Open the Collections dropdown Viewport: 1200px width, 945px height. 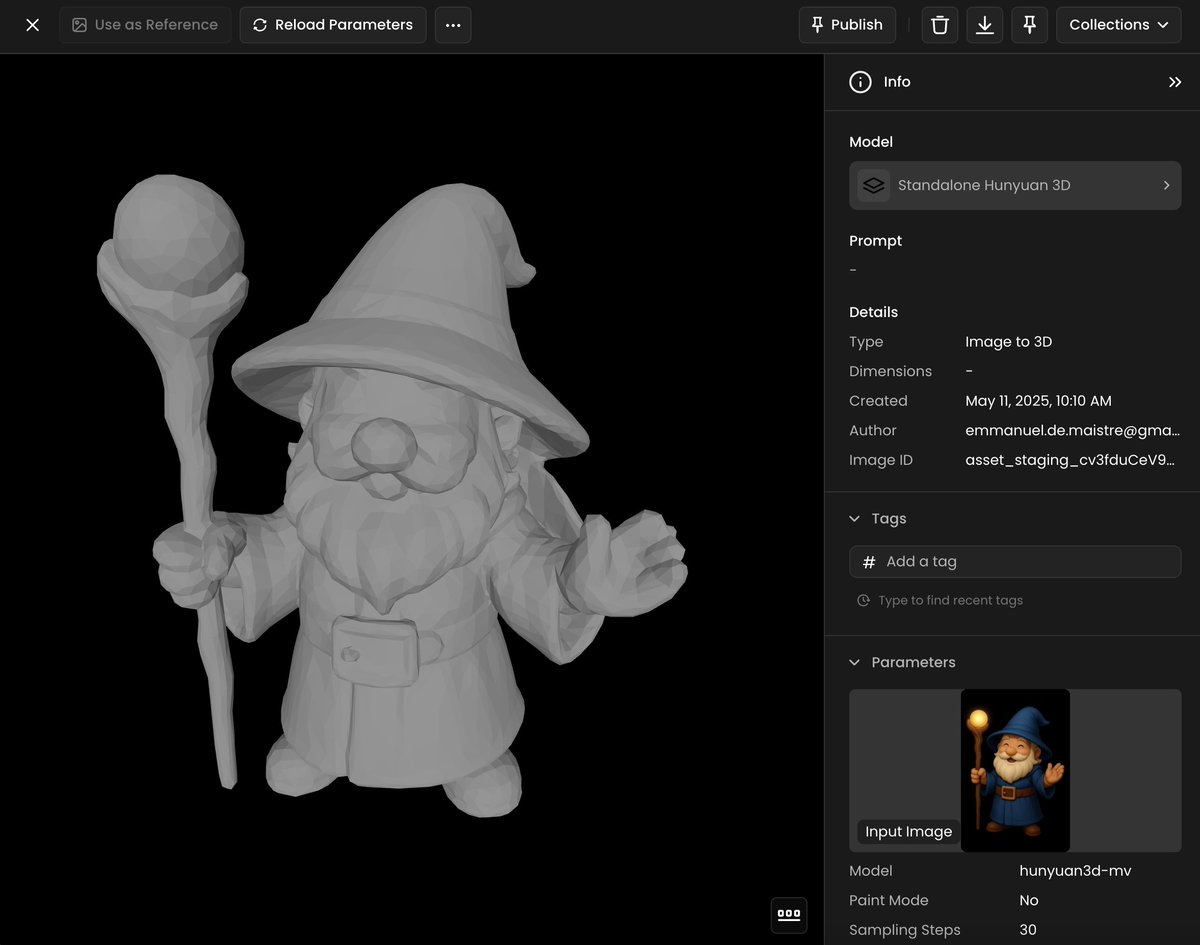click(x=1119, y=25)
